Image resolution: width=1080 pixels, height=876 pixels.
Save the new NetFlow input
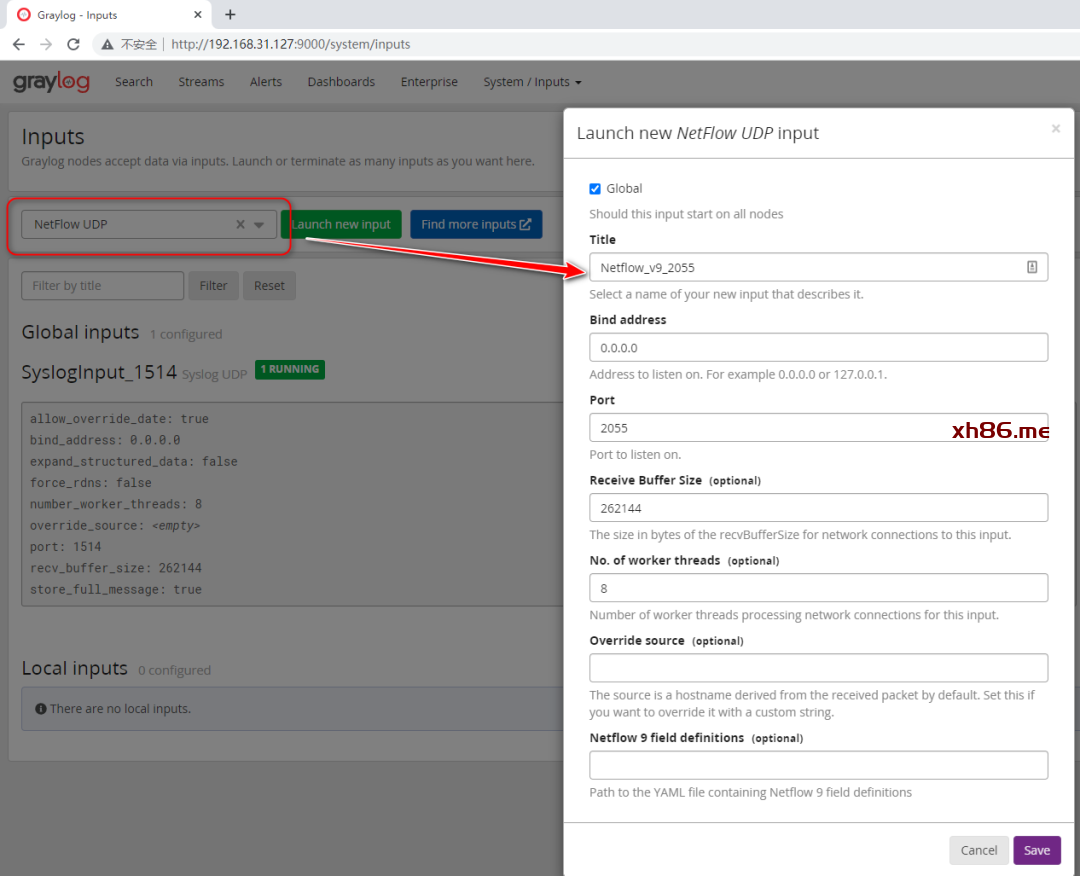[x=1036, y=850]
